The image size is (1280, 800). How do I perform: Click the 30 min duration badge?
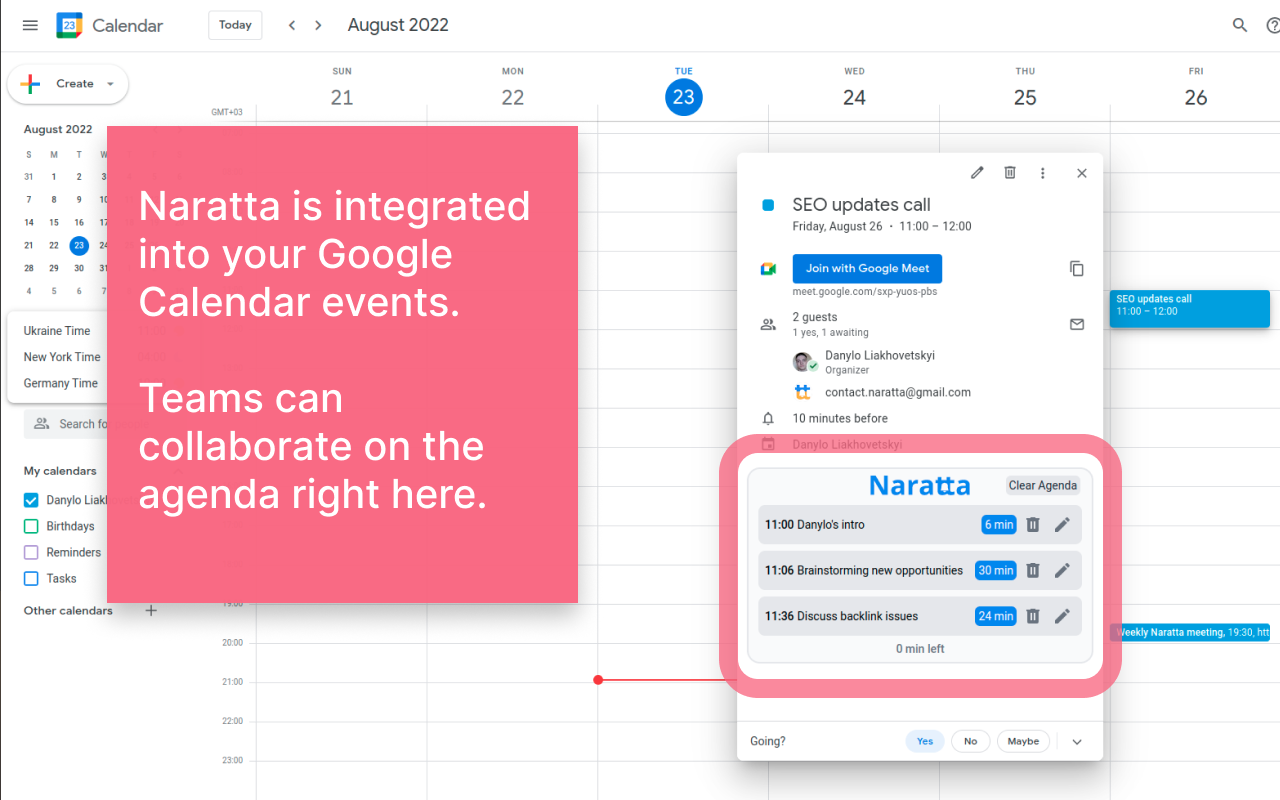(996, 570)
